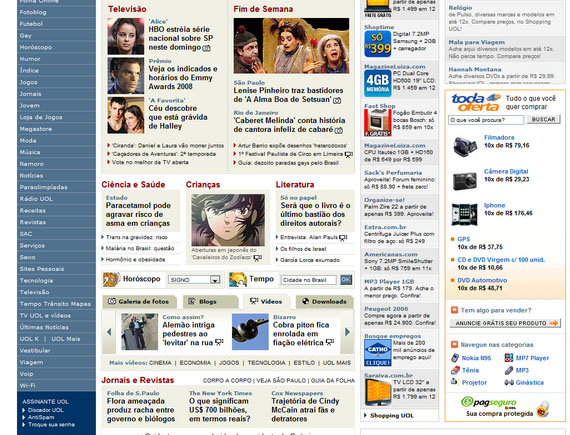Switch to the Blogs tab
The height and width of the screenshot is (435, 570).
point(211,302)
